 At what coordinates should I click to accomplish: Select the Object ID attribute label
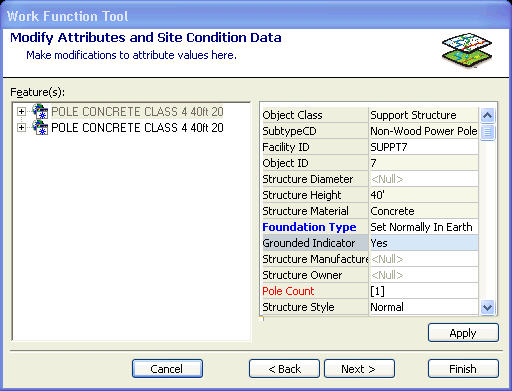(x=315, y=163)
